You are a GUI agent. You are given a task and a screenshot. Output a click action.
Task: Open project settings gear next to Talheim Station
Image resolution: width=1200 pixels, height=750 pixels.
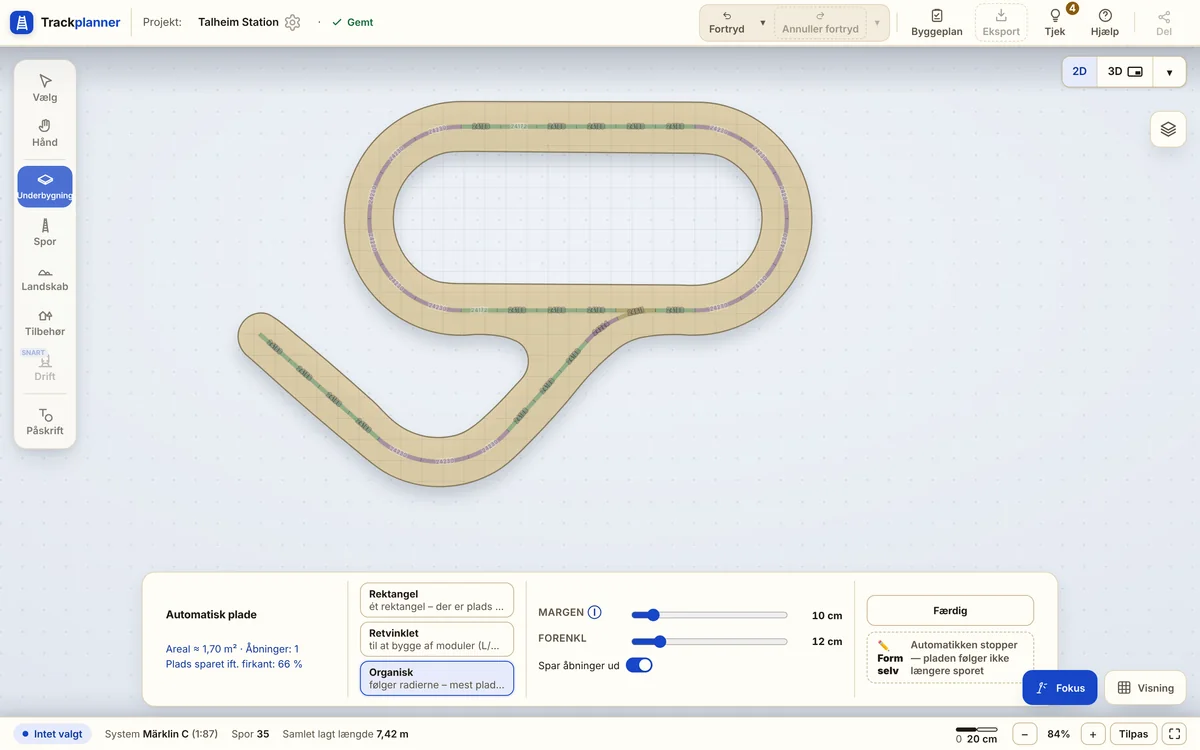292,22
